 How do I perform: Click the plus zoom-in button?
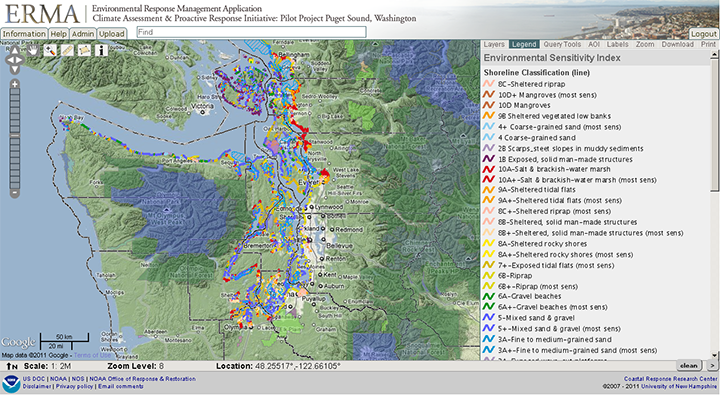(x=15, y=84)
